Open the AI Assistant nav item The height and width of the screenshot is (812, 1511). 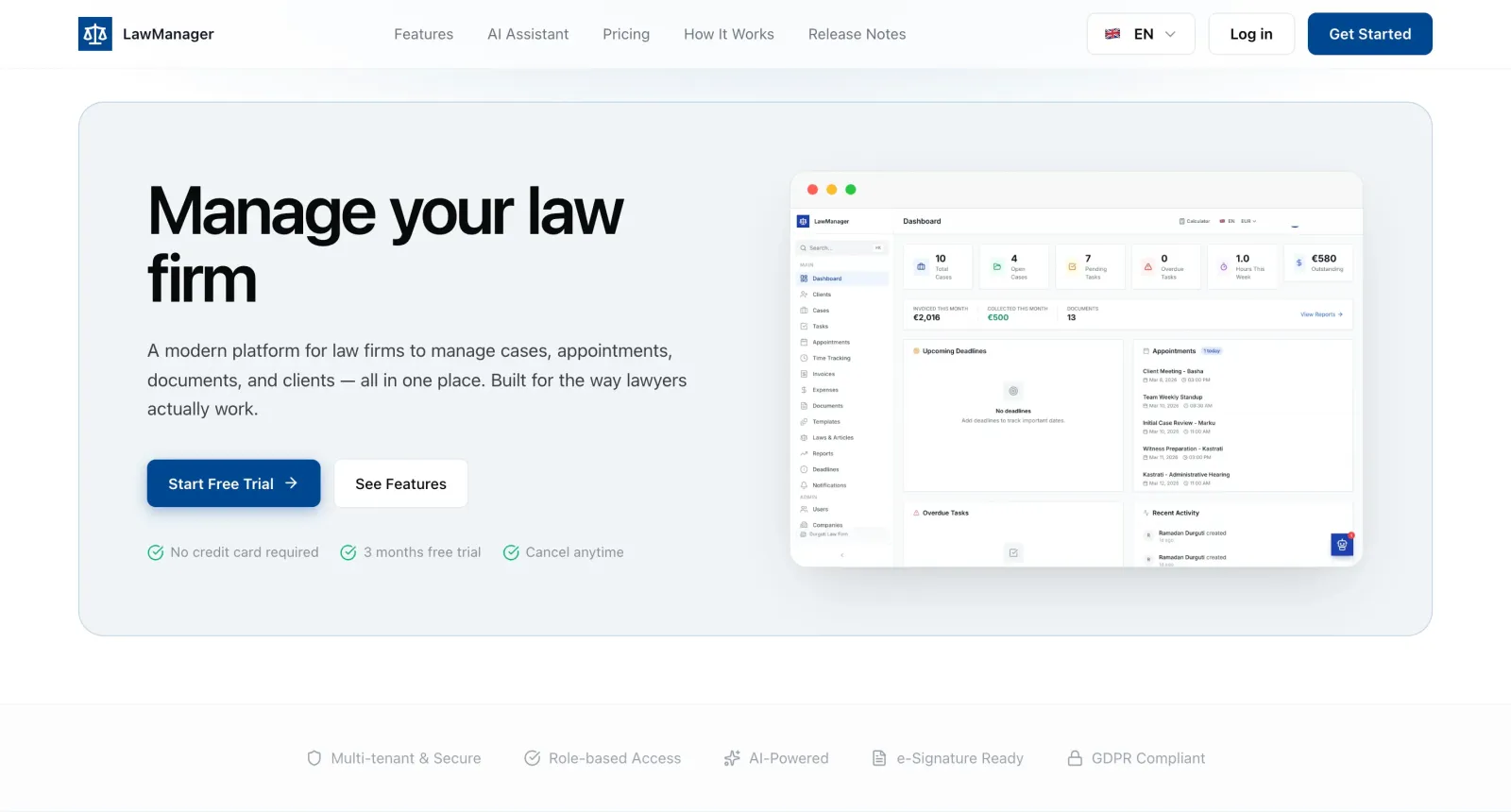click(x=528, y=34)
